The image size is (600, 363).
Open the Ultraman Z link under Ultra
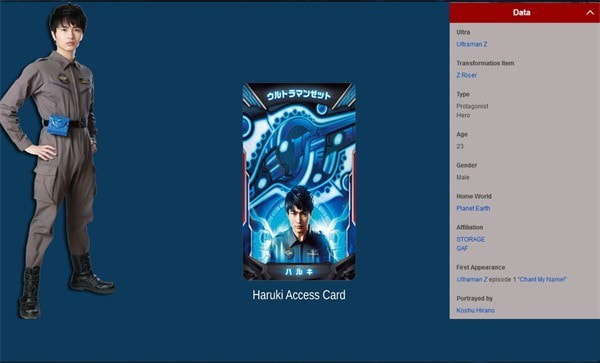coord(472,44)
